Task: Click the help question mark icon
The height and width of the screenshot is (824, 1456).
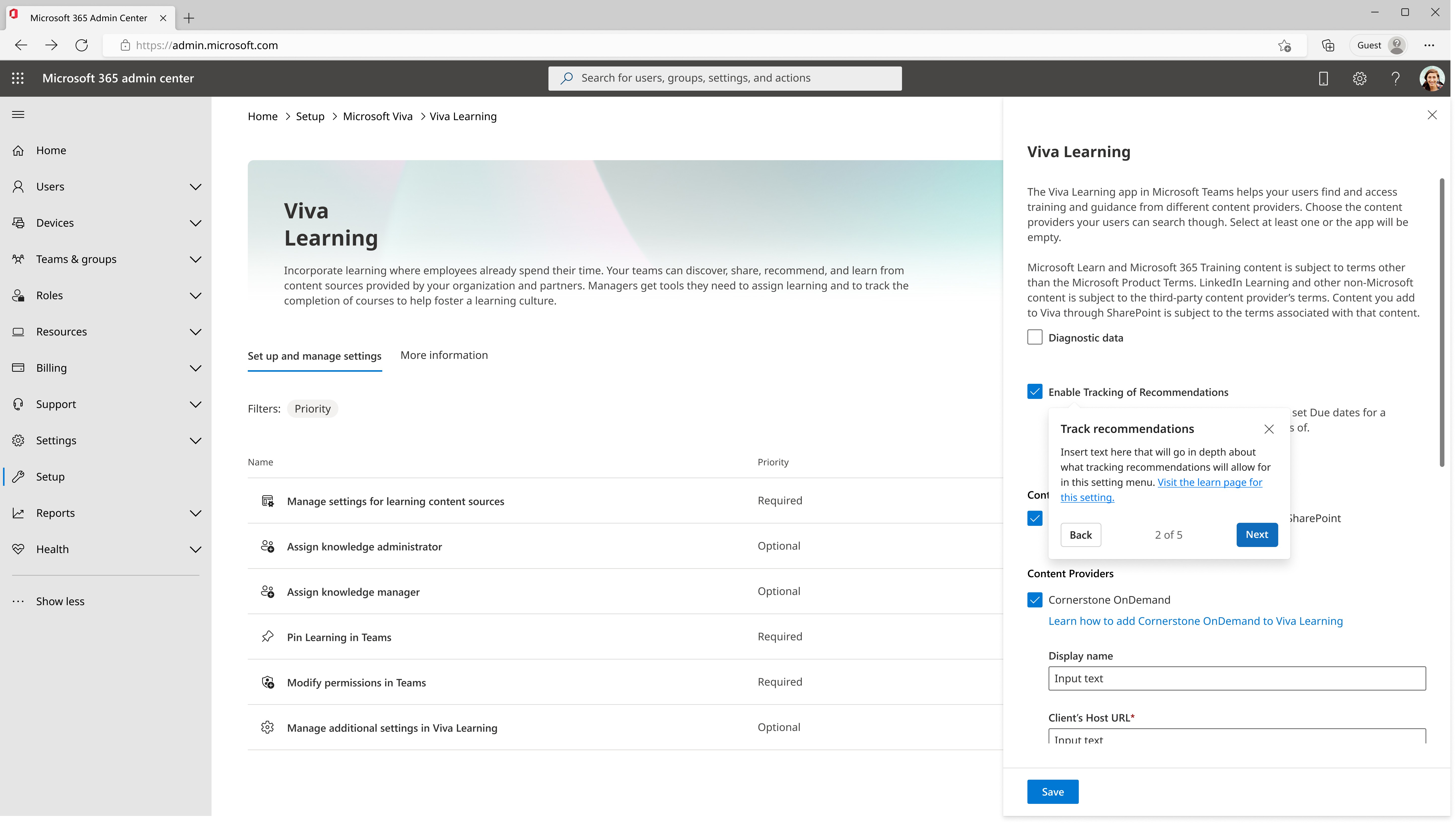Action: (1396, 79)
